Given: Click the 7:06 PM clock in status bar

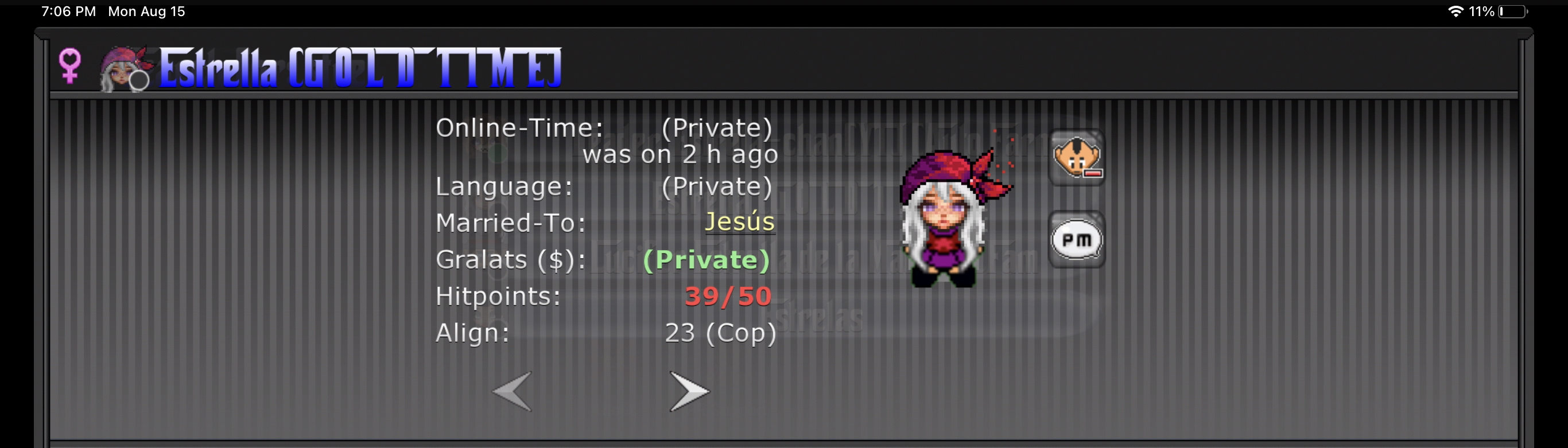Looking at the screenshot, I should pos(68,11).
